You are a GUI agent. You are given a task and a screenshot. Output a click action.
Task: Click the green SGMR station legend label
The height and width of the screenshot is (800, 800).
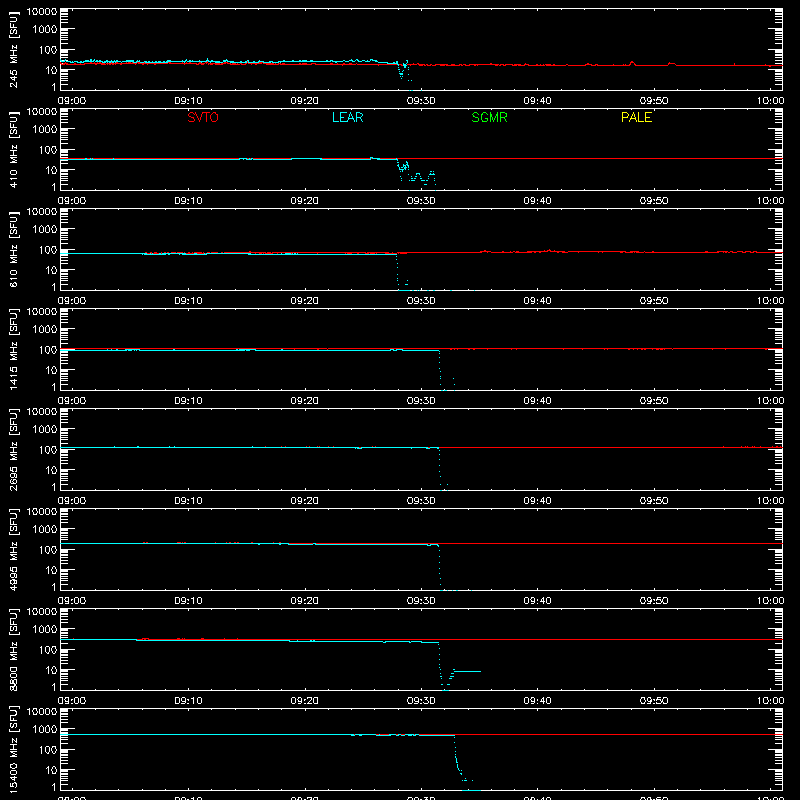point(489,117)
